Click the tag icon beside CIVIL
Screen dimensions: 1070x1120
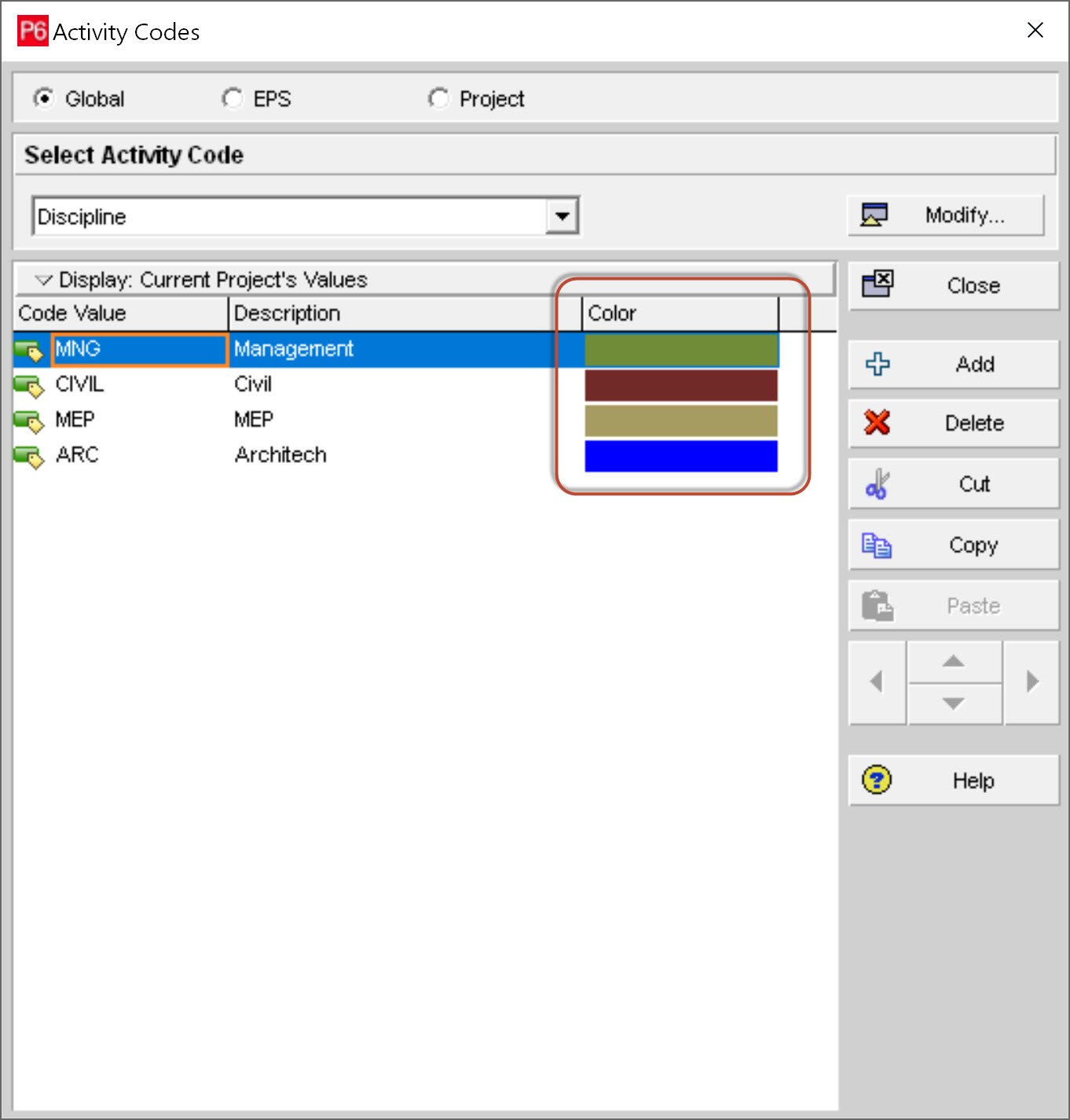tap(30, 385)
